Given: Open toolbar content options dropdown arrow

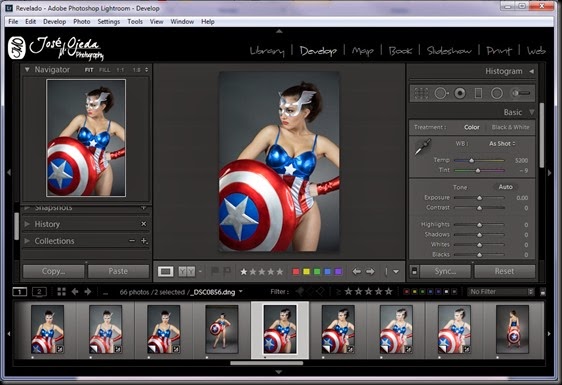Looking at the screenshot, I should [x=396, y=272].
